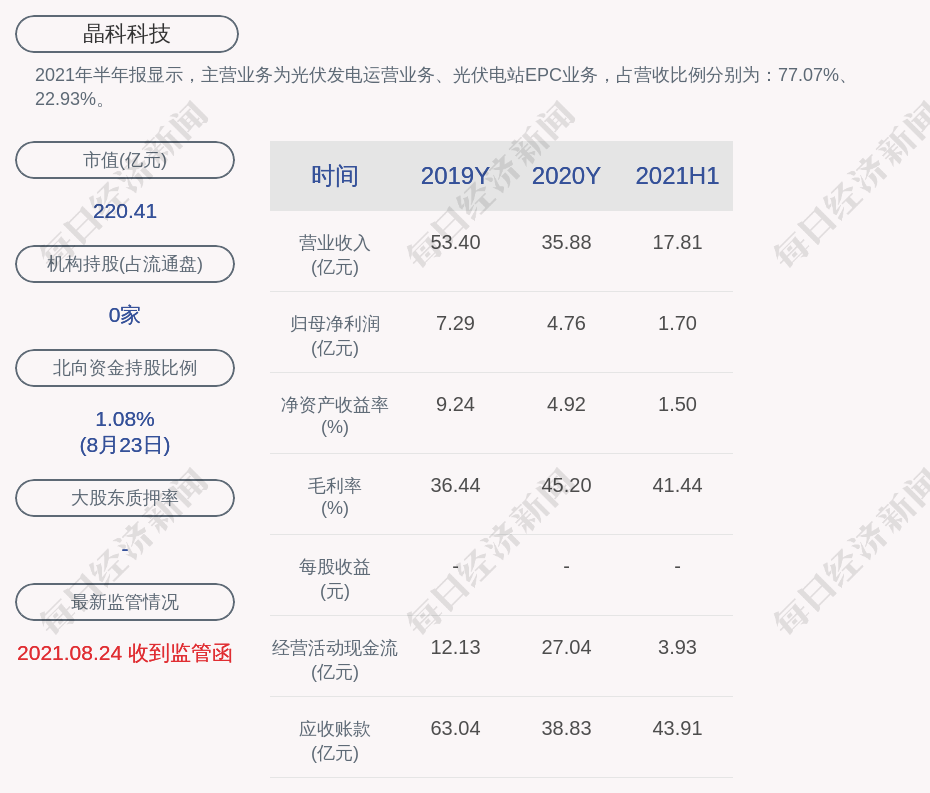Click the receivables value 38.83
930x793 pixels.
(566, 728)
